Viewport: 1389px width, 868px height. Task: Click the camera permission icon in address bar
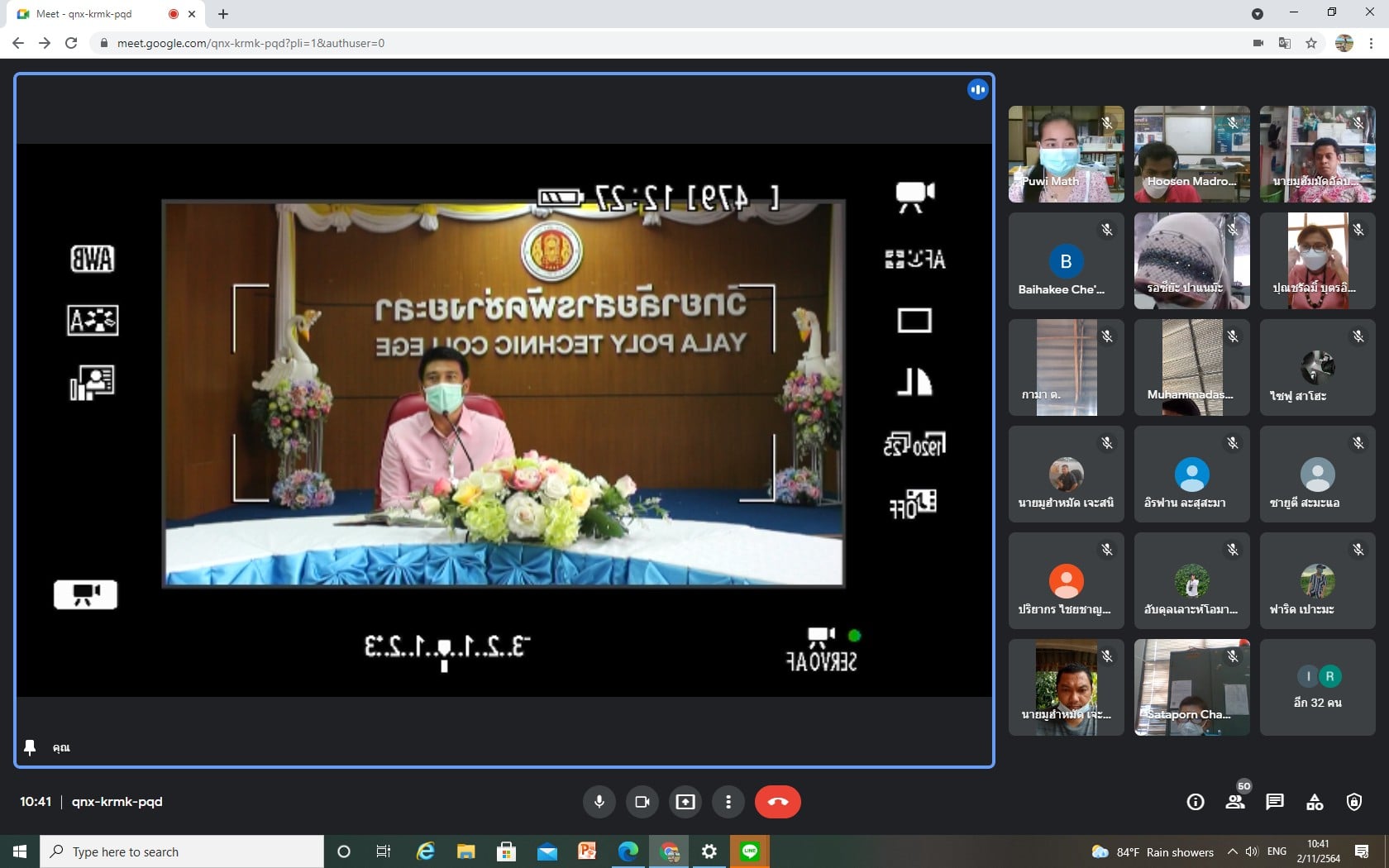(x=1258, y=43)
